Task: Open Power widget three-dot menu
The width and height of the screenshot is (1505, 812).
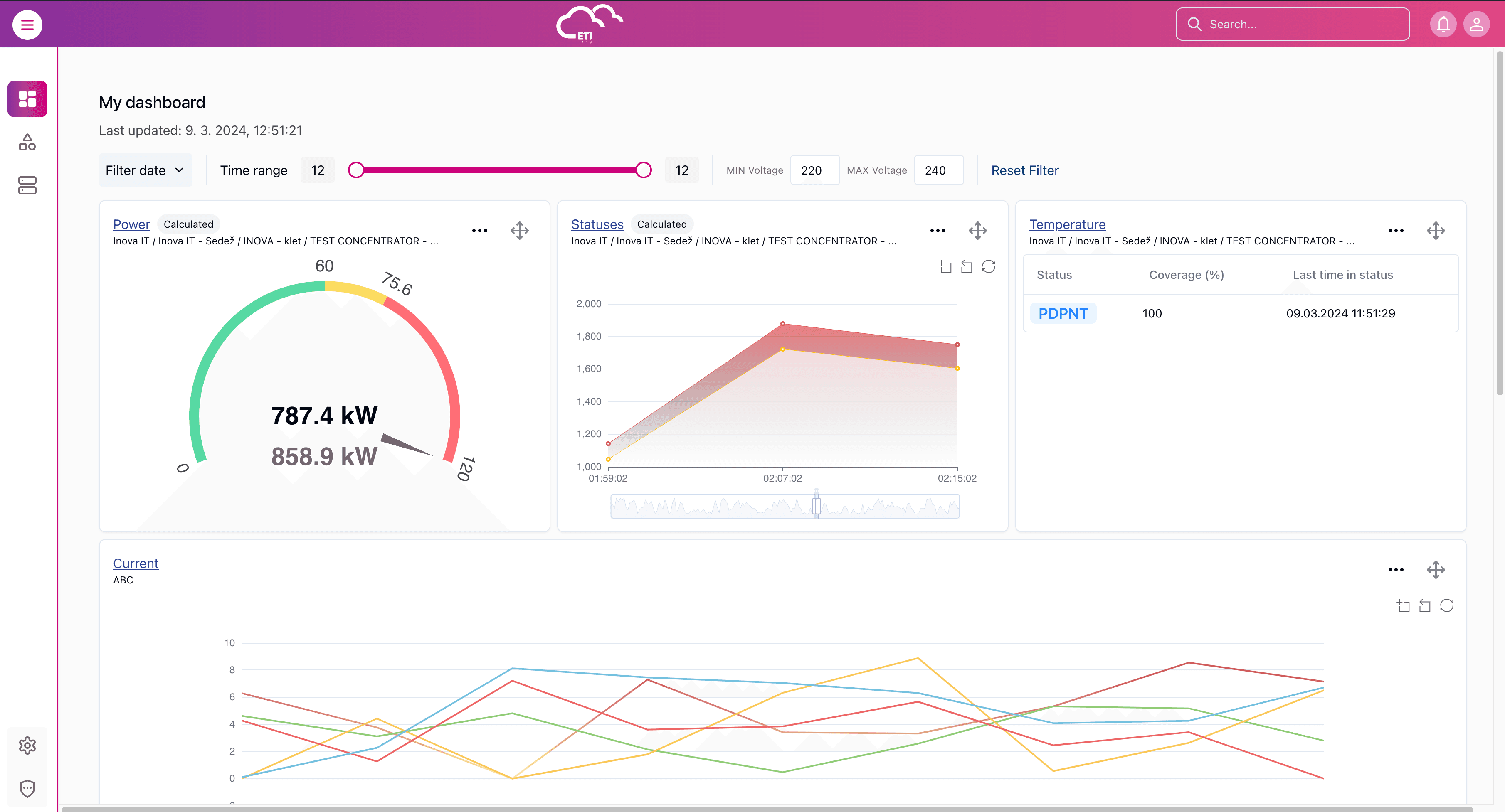Action: click(480, 231)
